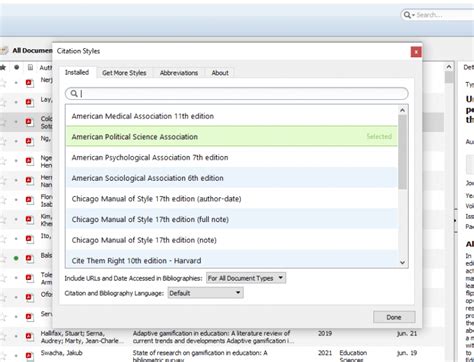Click the Jun. 21 added date
The image size is (474, 362).
point(407,333)
